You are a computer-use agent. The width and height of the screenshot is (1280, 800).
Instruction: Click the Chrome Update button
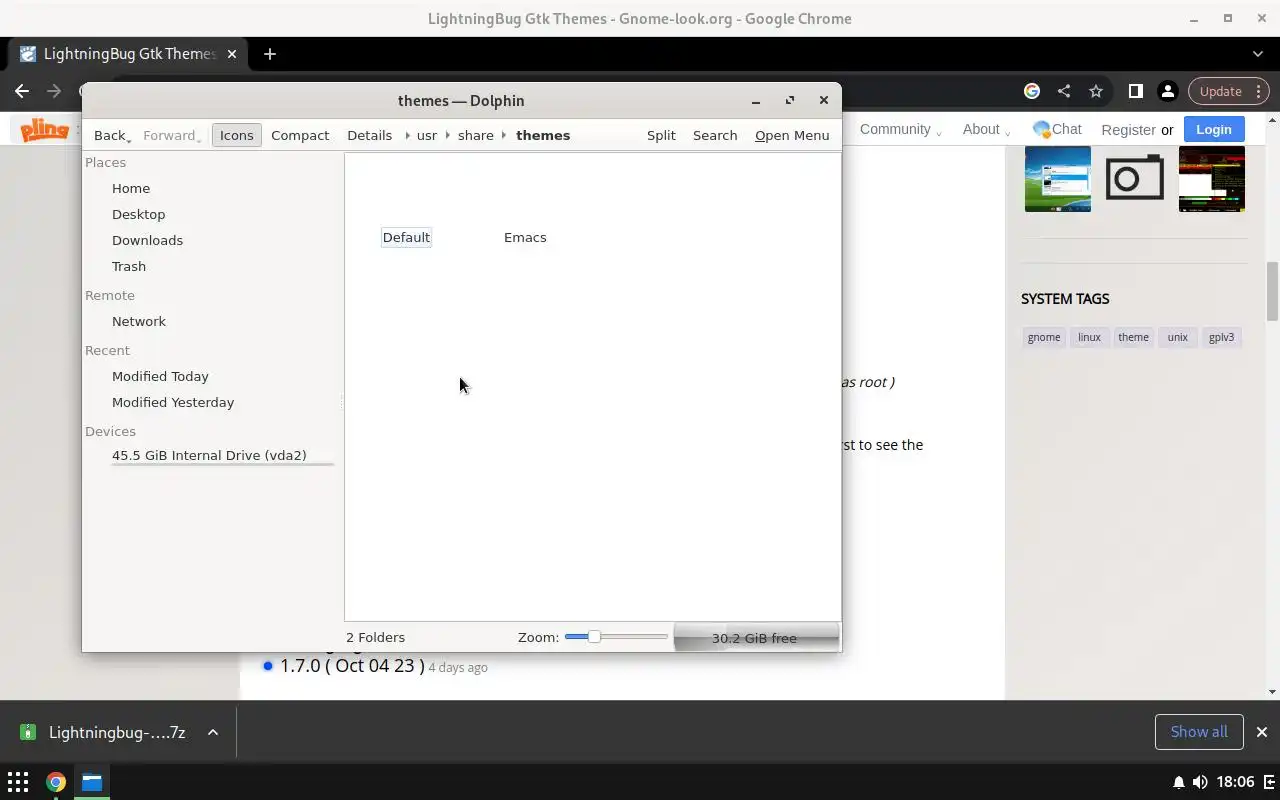click(x=1228, y=91)
